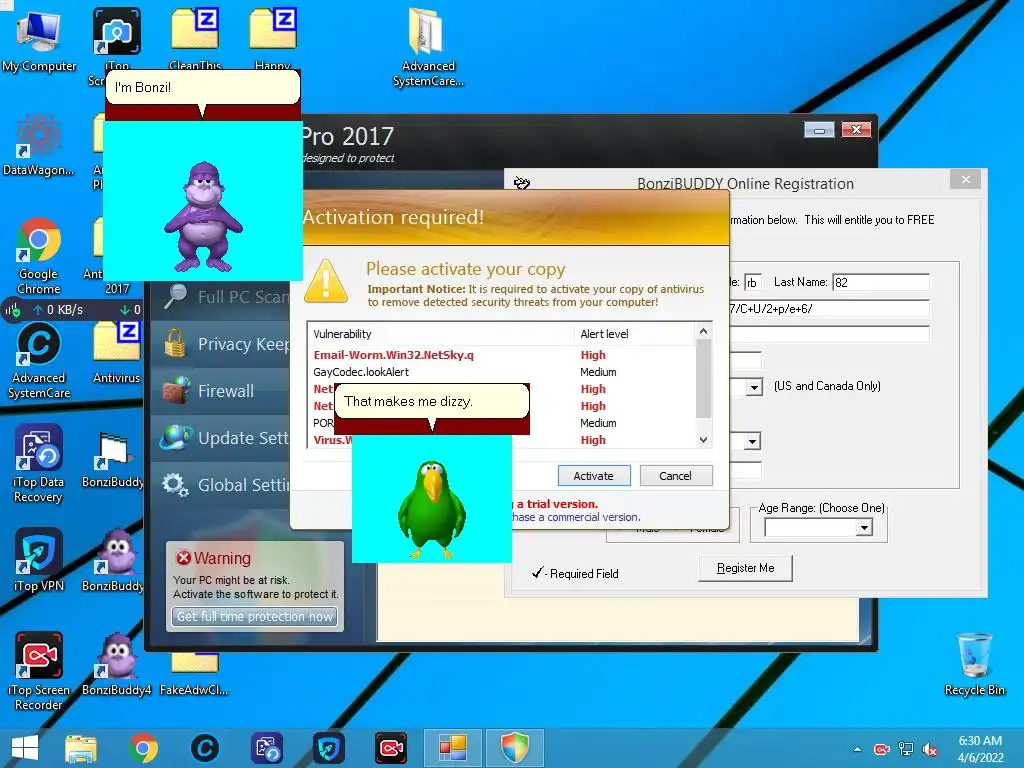Click the Vulnerability column header
Screen dimensions: 1024x768
pyautogui.click(x=441, y=334)
